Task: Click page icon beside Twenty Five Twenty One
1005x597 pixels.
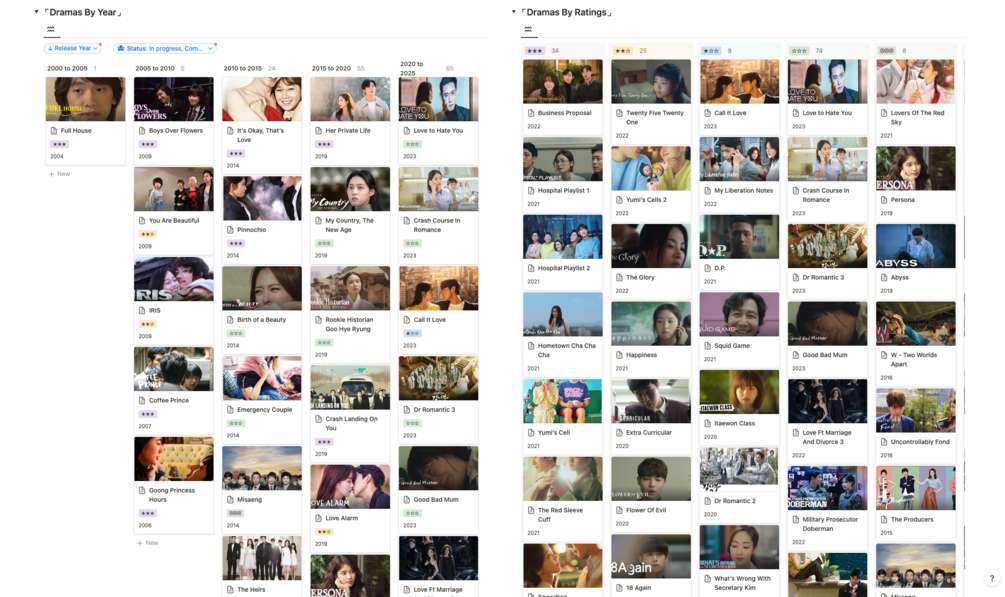Action: point(620,113)
